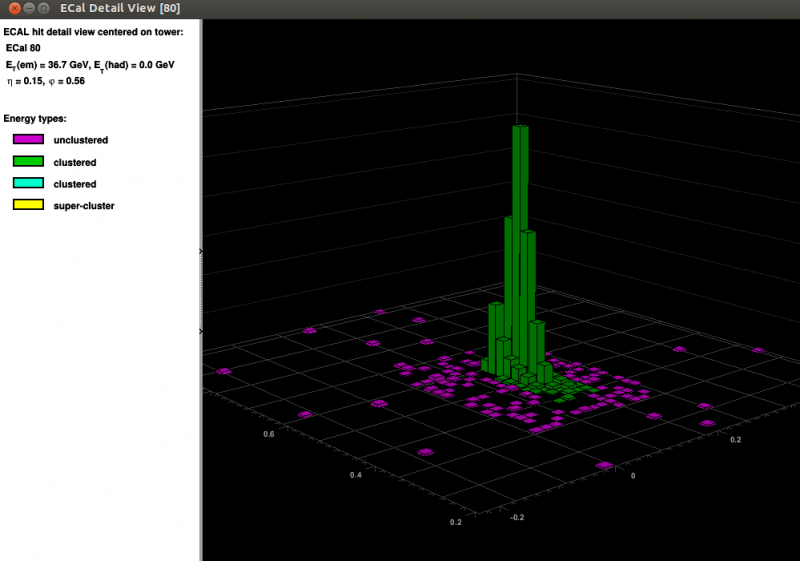The height and width of the screenshot is (561, 800).
Task: Select the 'unclustered' legend label
Action: point(81,140)
